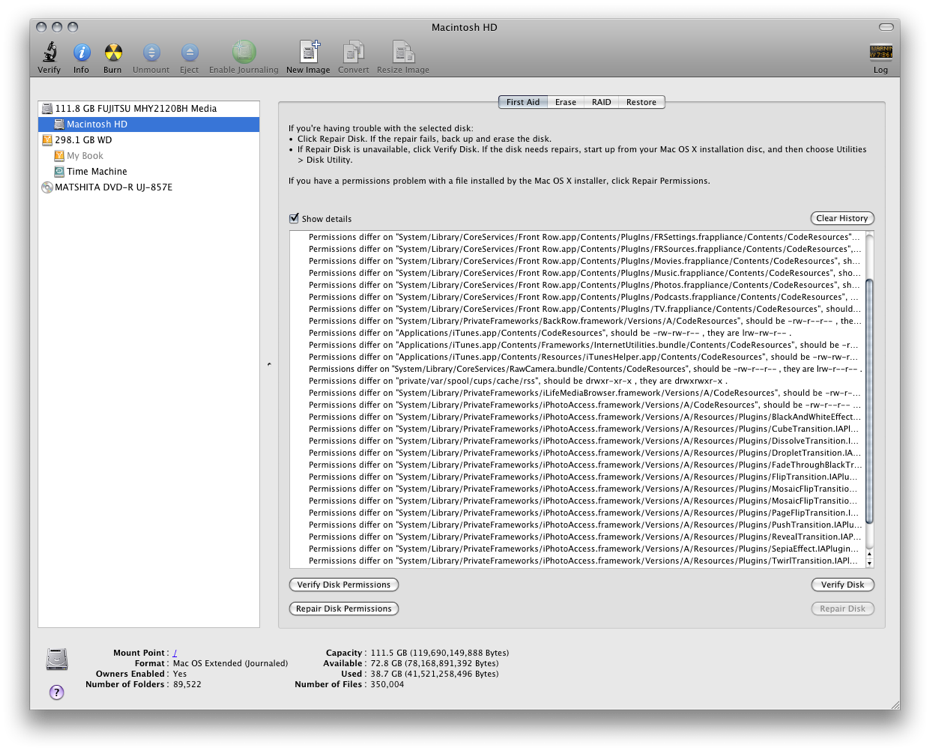Image resolution: width=930 pixels, height=751 pixels.
Task: Click the Eject toolbar icon
Action: click(189, 52)
